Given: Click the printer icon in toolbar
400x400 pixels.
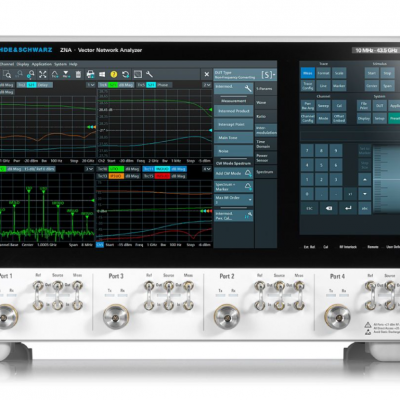Looking at the screenshot, I should 90,74.
